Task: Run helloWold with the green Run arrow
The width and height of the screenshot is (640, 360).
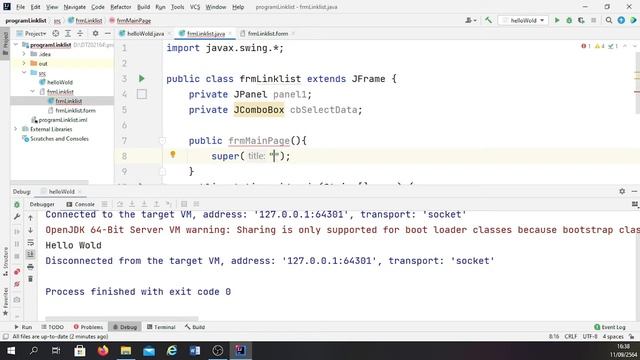Action: [x=557, y=20]
